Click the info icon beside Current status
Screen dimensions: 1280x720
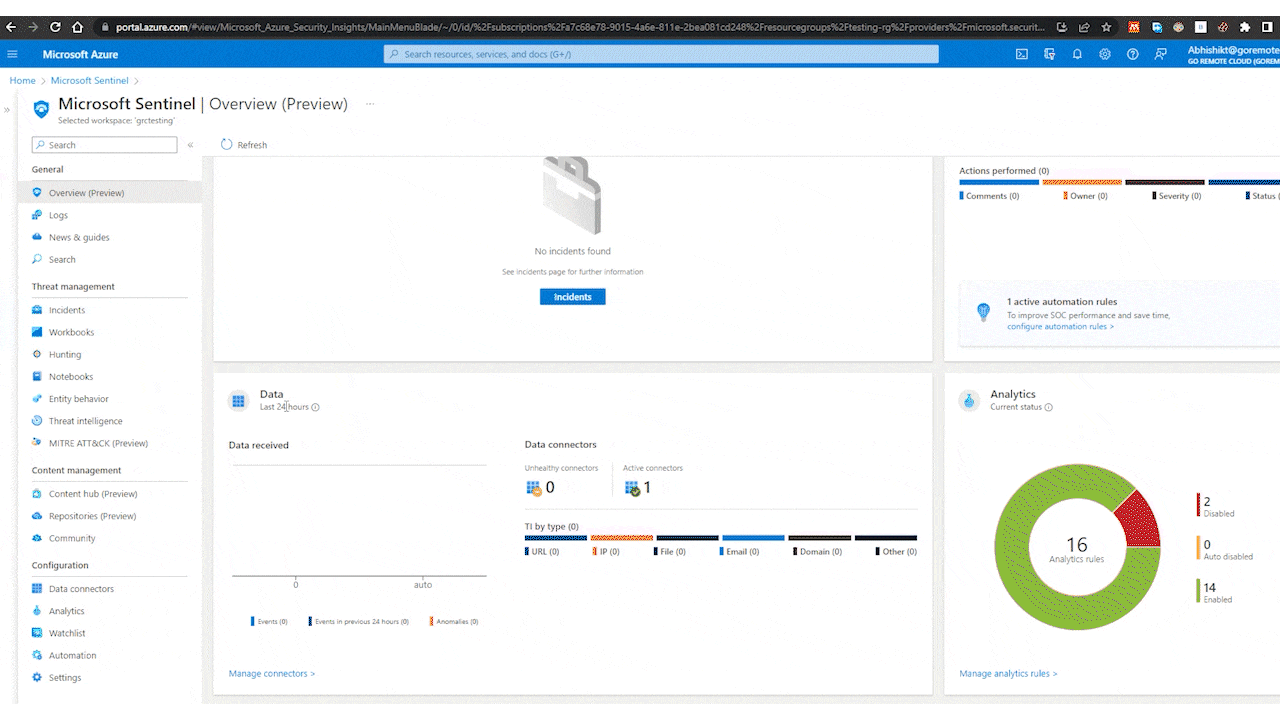(x=1048, y=407)
